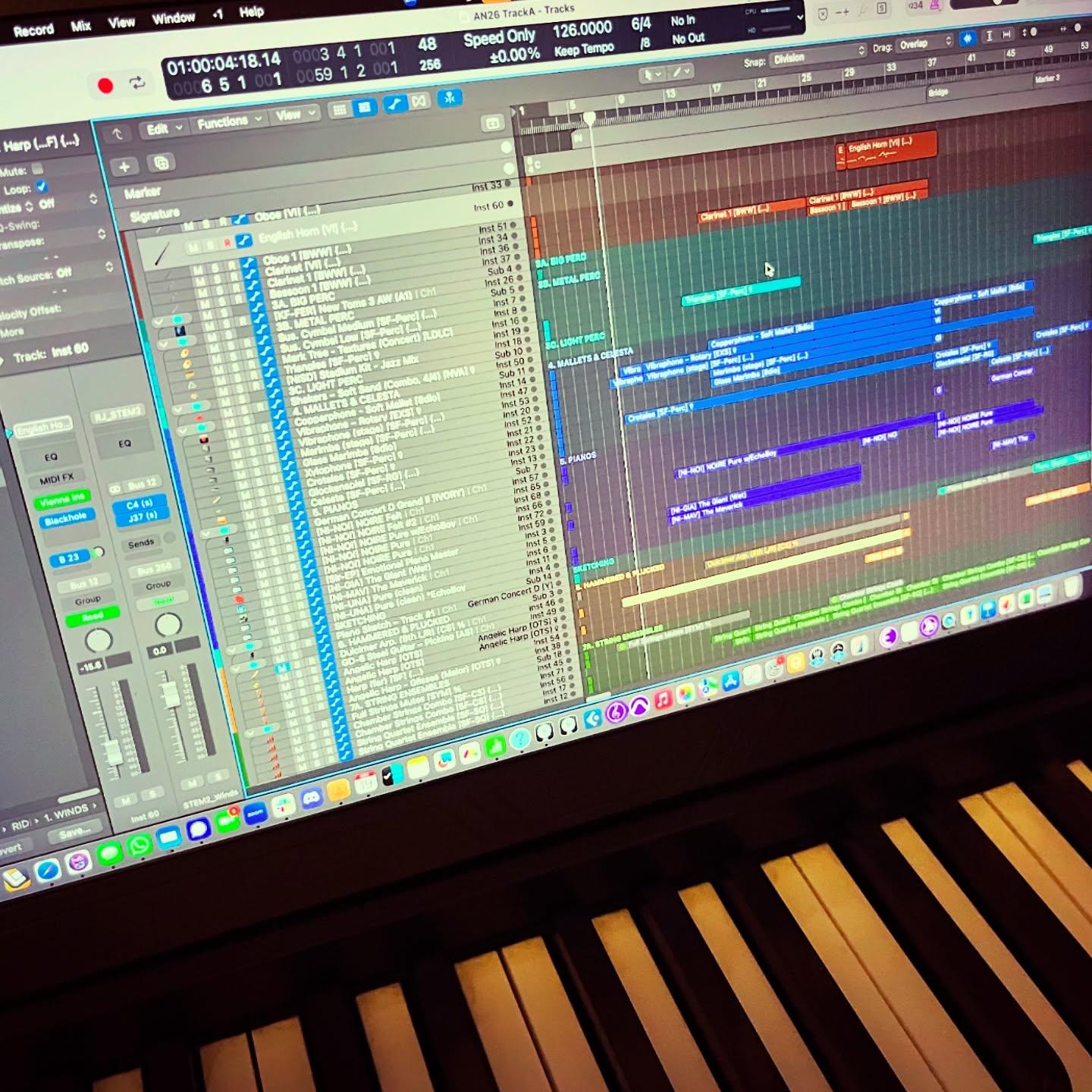
Task: Open the Pencil command-click tool menu
Action: coord(681,71)
